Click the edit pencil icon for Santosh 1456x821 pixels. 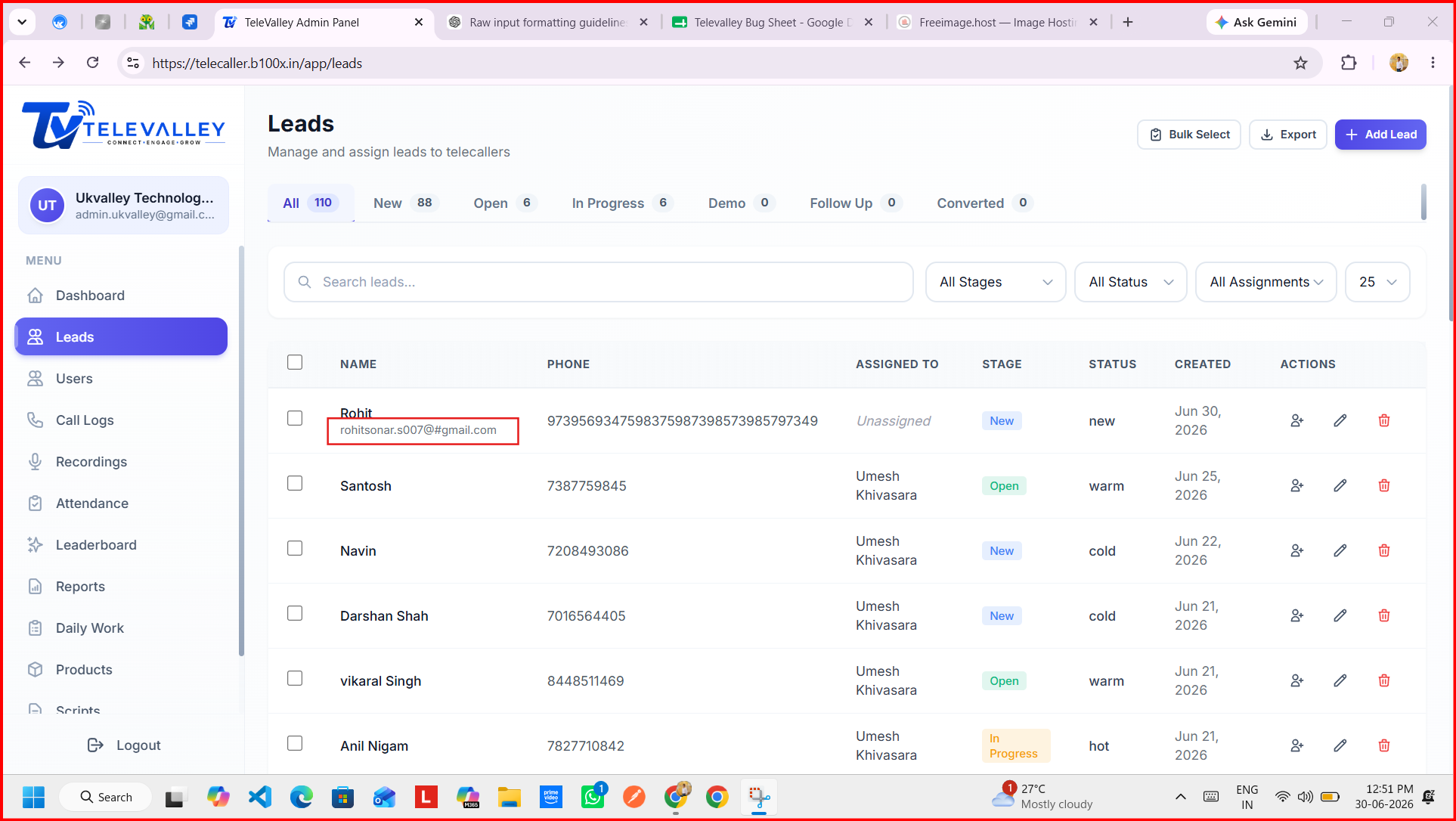tap(1340, 485)
